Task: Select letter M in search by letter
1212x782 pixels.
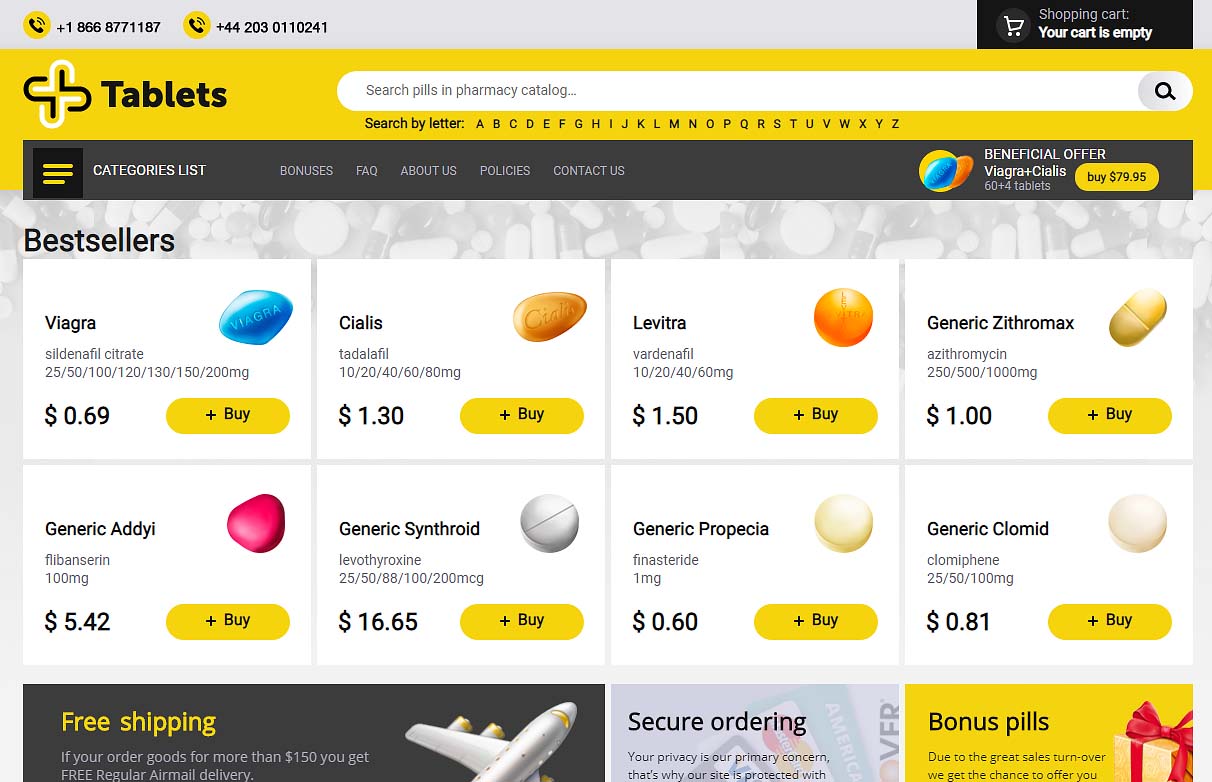Action: [x=674, y=124]
